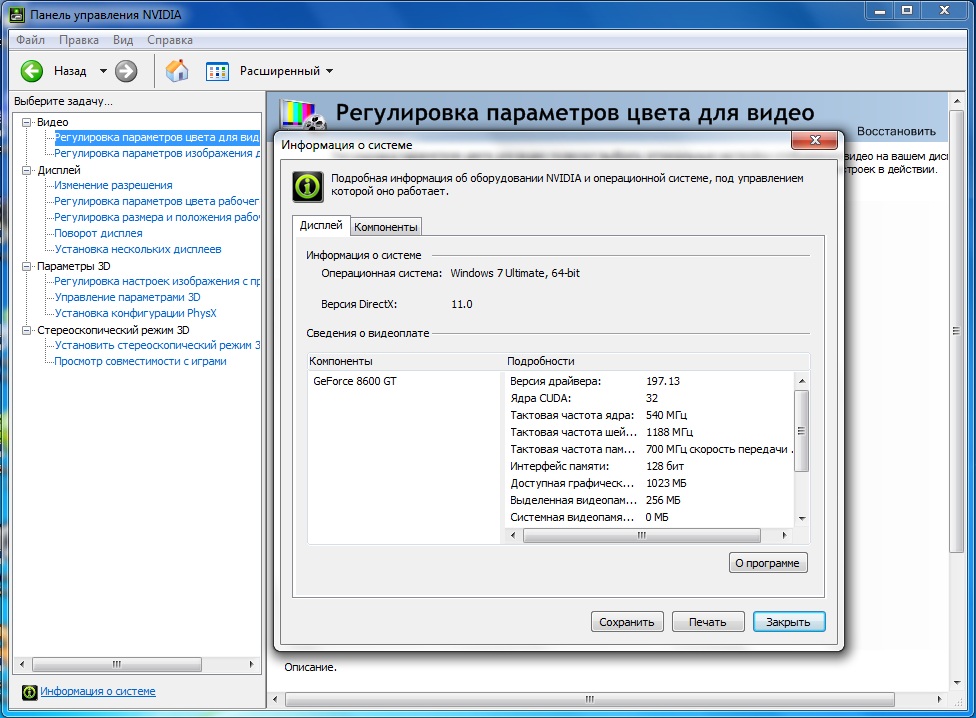
Task: Select Регулировка параметров цвета для видео item
Action: 156,138
